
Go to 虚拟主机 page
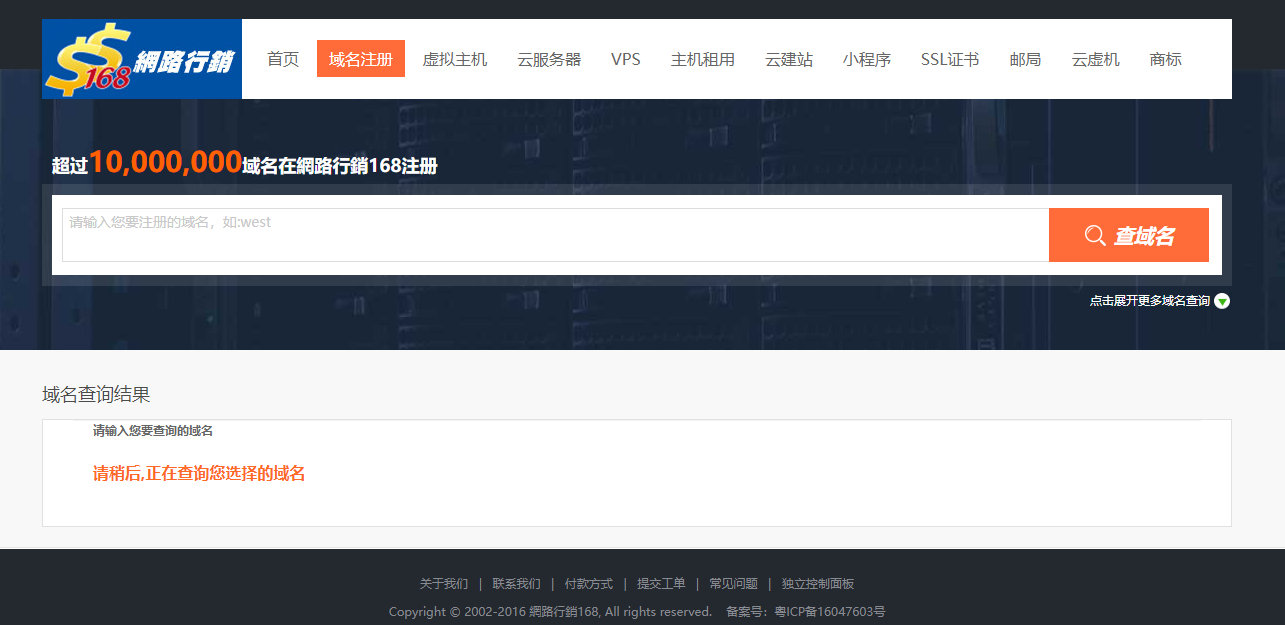click(455, 59)
